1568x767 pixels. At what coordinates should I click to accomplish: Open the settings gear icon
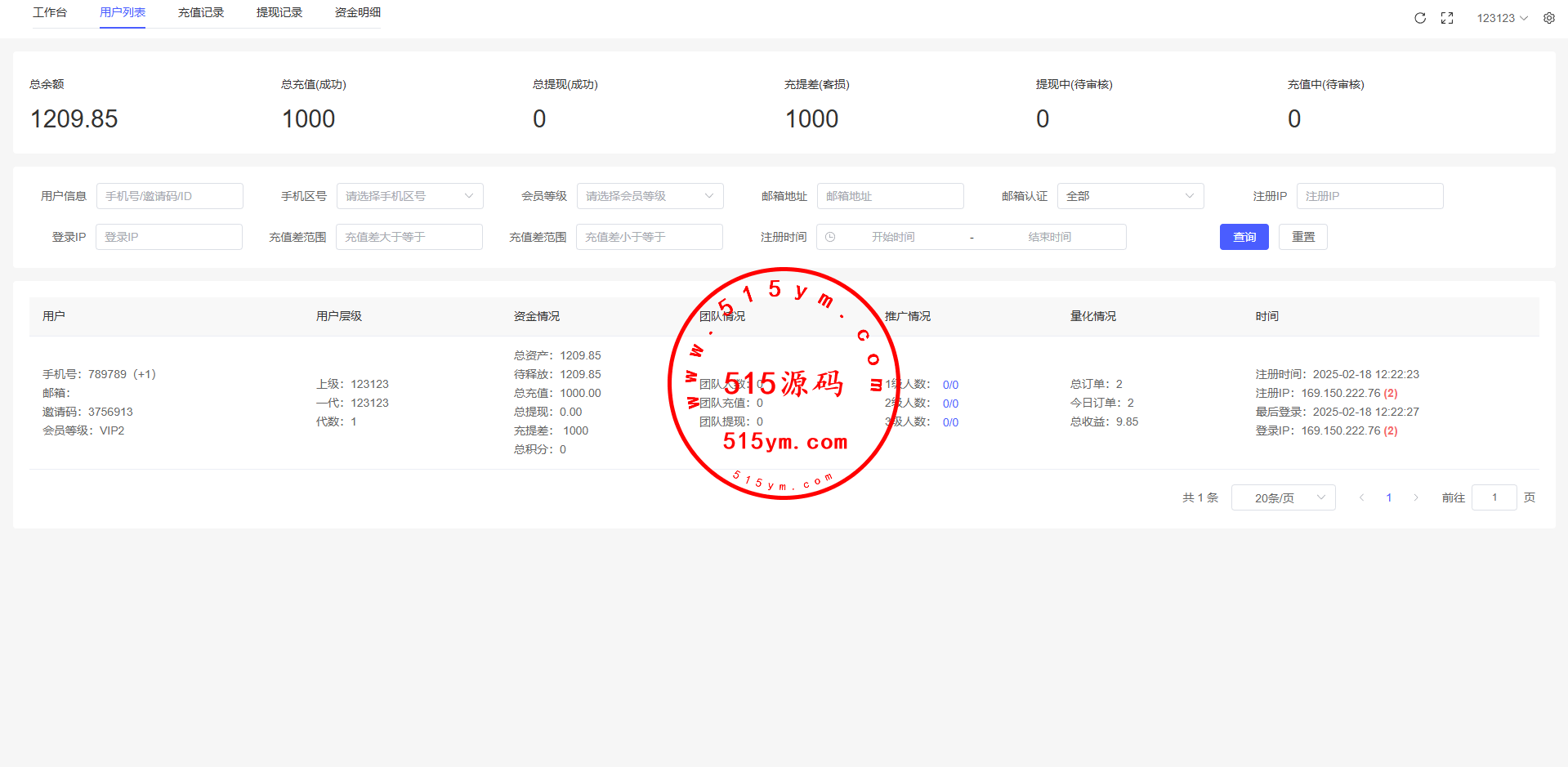1549,18
